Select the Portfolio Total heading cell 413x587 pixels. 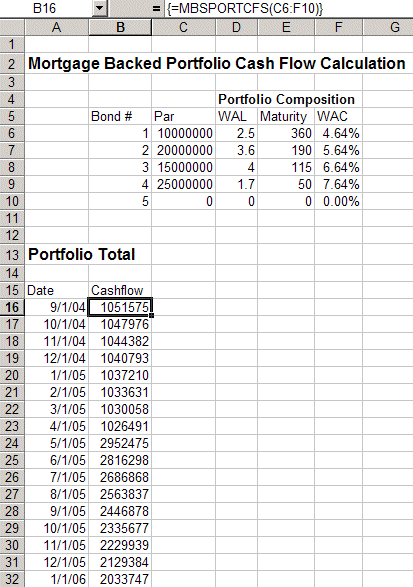pos(82,255)
